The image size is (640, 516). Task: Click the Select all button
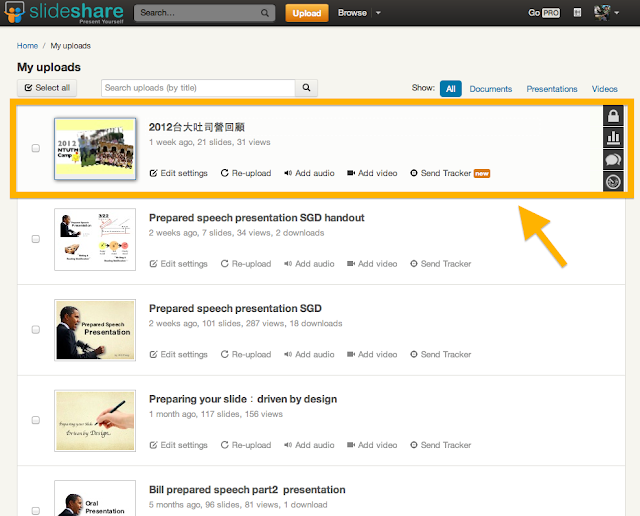coord(47,88)
